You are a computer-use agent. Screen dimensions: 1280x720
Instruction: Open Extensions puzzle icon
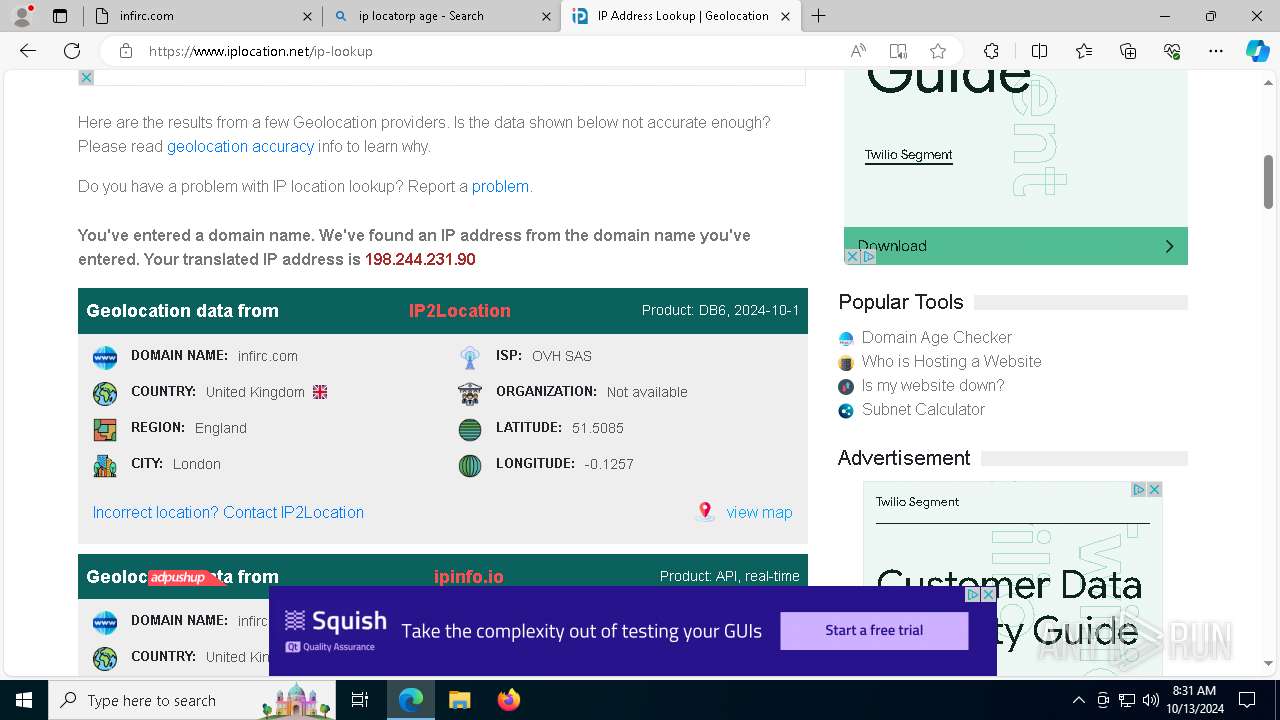[x=991, y=51]
